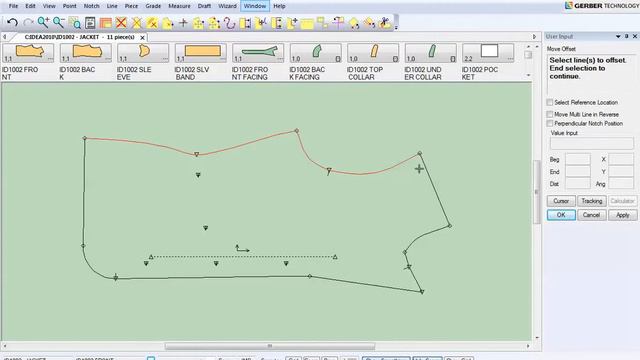This screenshot has height=360, width=640.
Task: Select the ID1002 - JACKET document tab
Action: pos(80,37)
